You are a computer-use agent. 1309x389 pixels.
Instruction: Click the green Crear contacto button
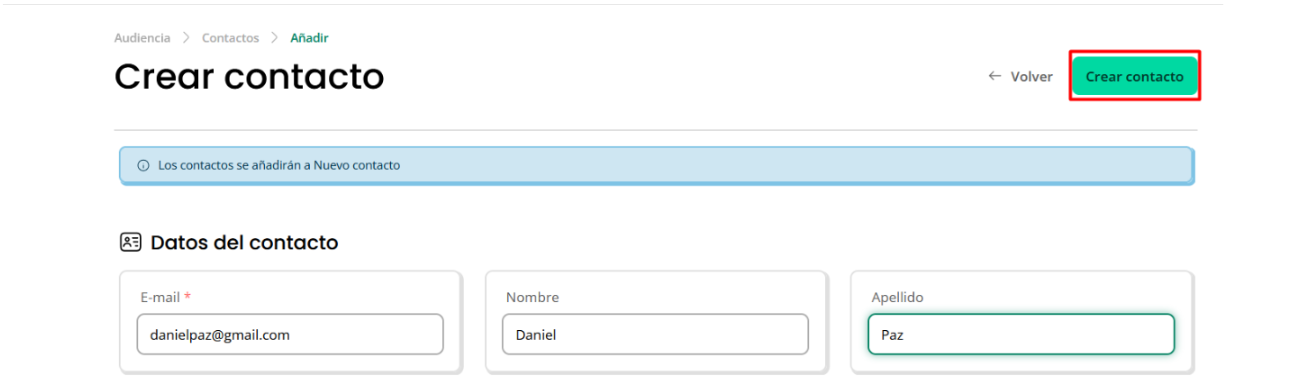pos(1135,76)
